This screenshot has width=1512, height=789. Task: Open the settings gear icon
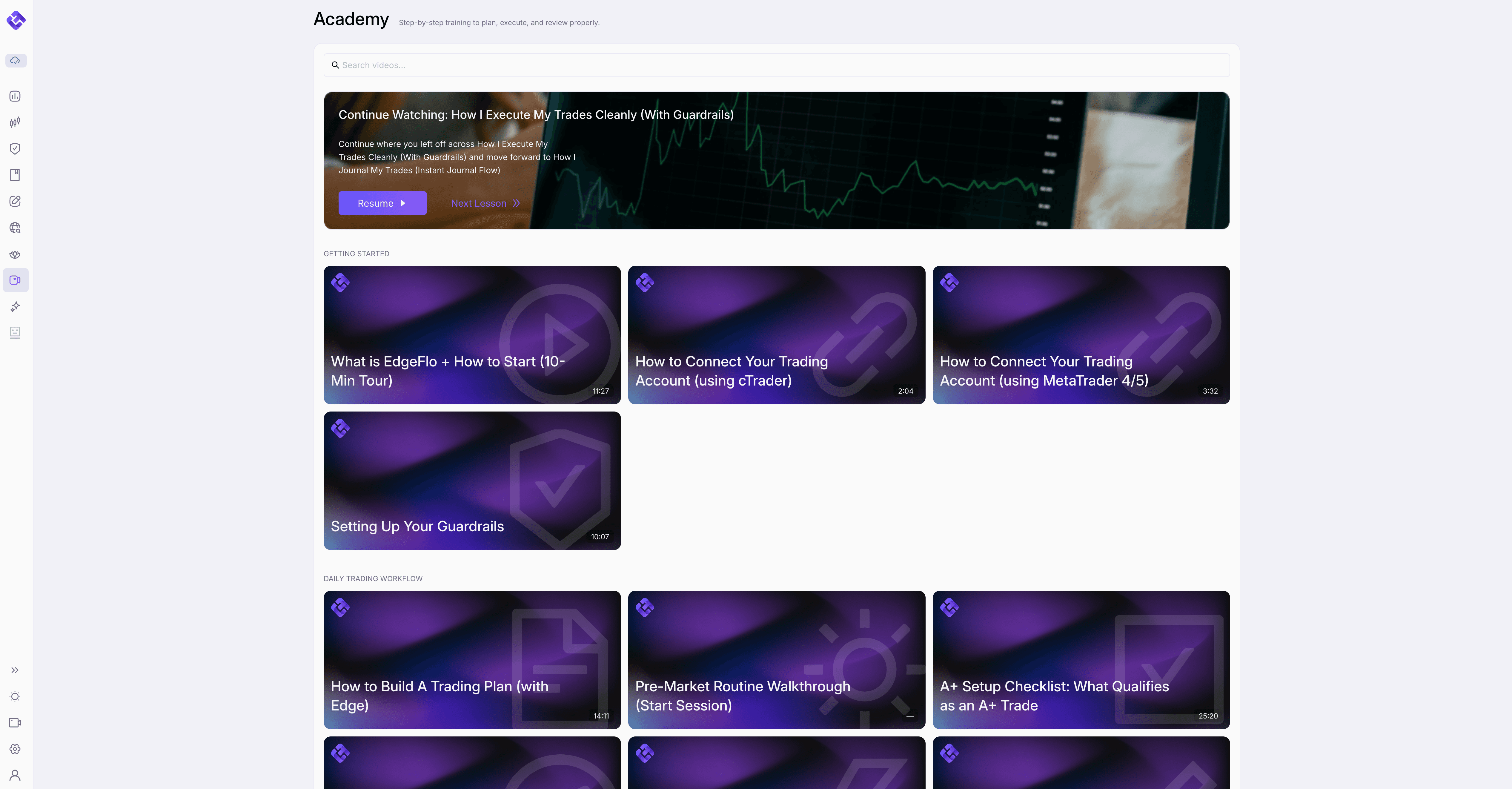[15, 749]
